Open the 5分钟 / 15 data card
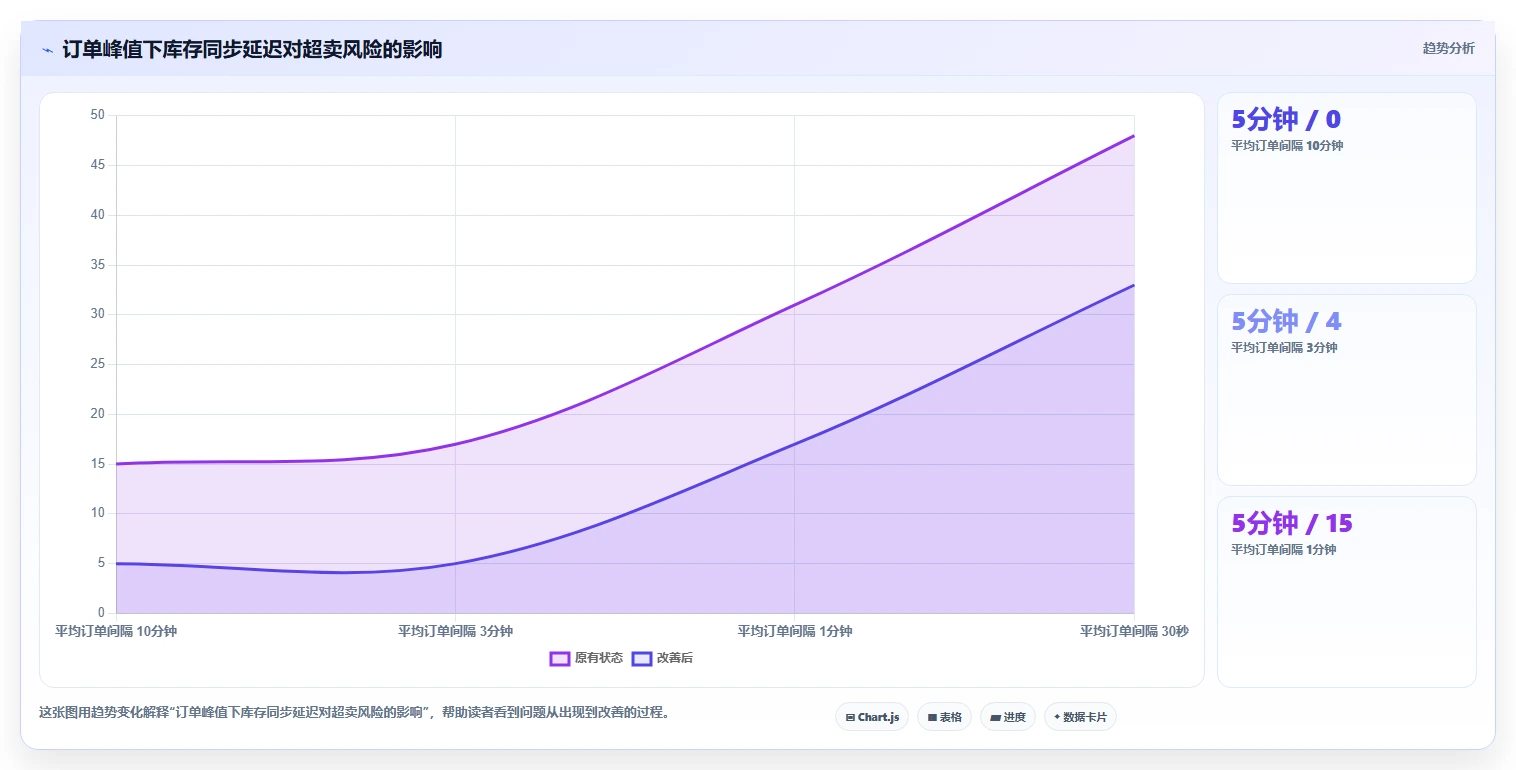 [1346, 592]
